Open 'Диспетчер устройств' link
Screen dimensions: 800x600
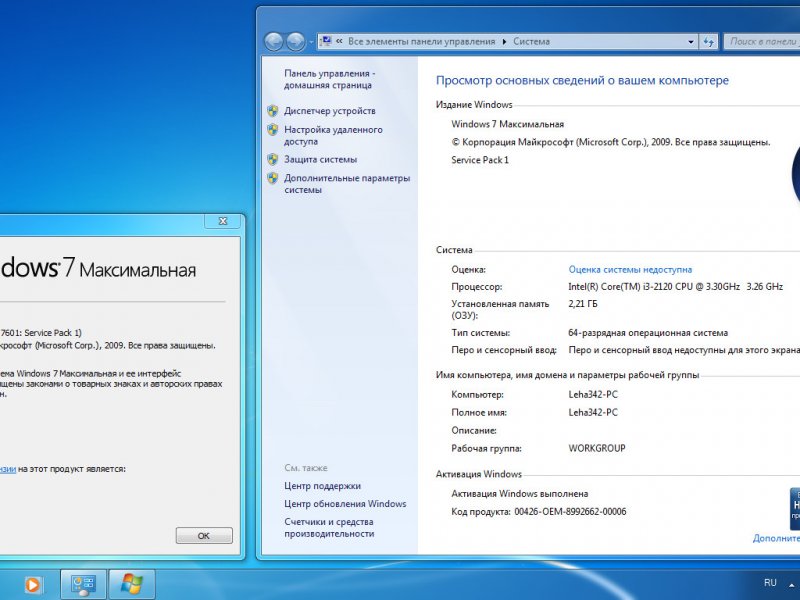click(x=330, y=111)
